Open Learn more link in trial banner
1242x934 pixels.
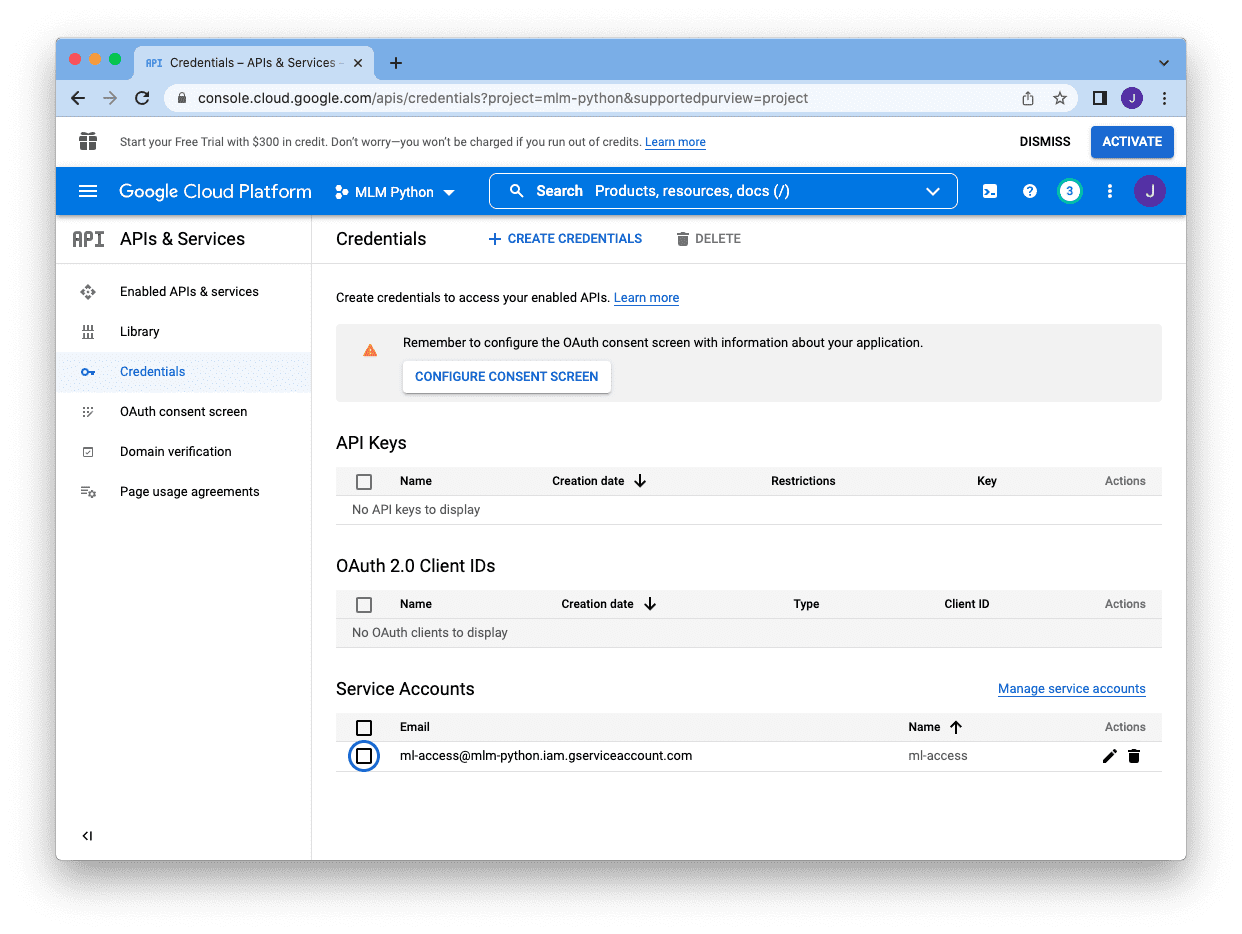pyautogui.click(x=675, y=142)
